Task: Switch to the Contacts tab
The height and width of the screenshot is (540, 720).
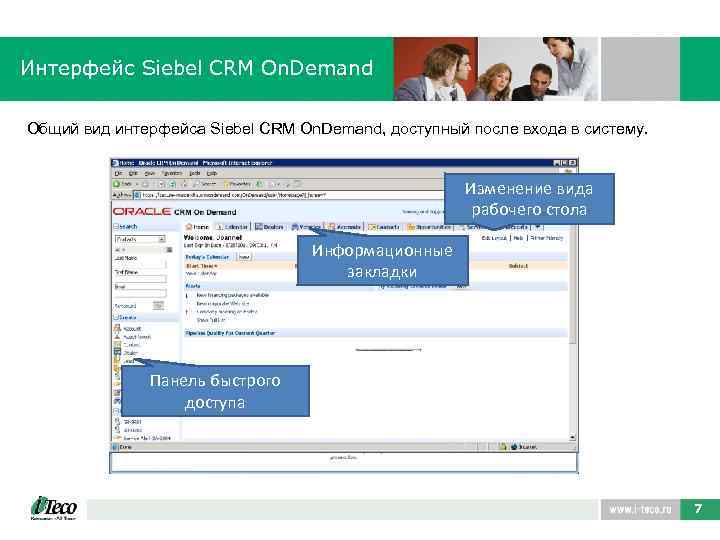Action: click(x=384, y=227)
